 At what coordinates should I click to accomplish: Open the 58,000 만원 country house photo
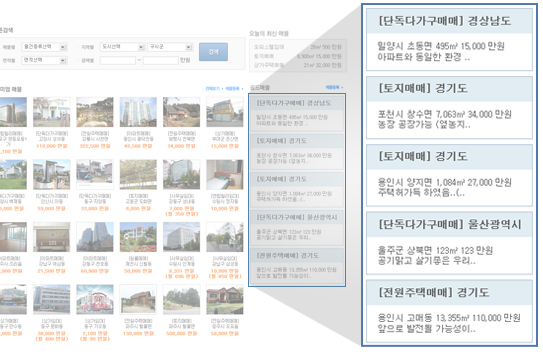click(225, 300)
